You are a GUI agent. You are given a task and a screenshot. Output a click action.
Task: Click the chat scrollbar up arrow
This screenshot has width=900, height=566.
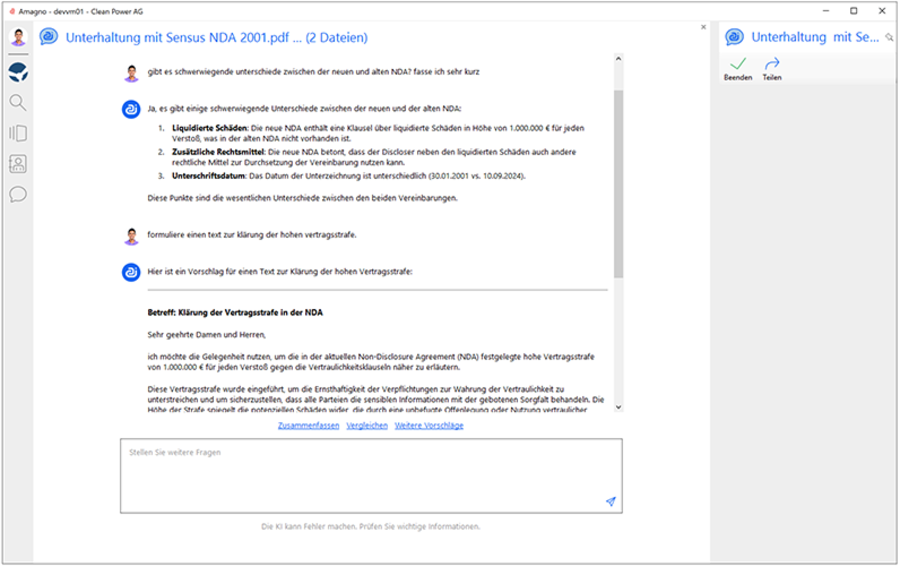(618, 59)
